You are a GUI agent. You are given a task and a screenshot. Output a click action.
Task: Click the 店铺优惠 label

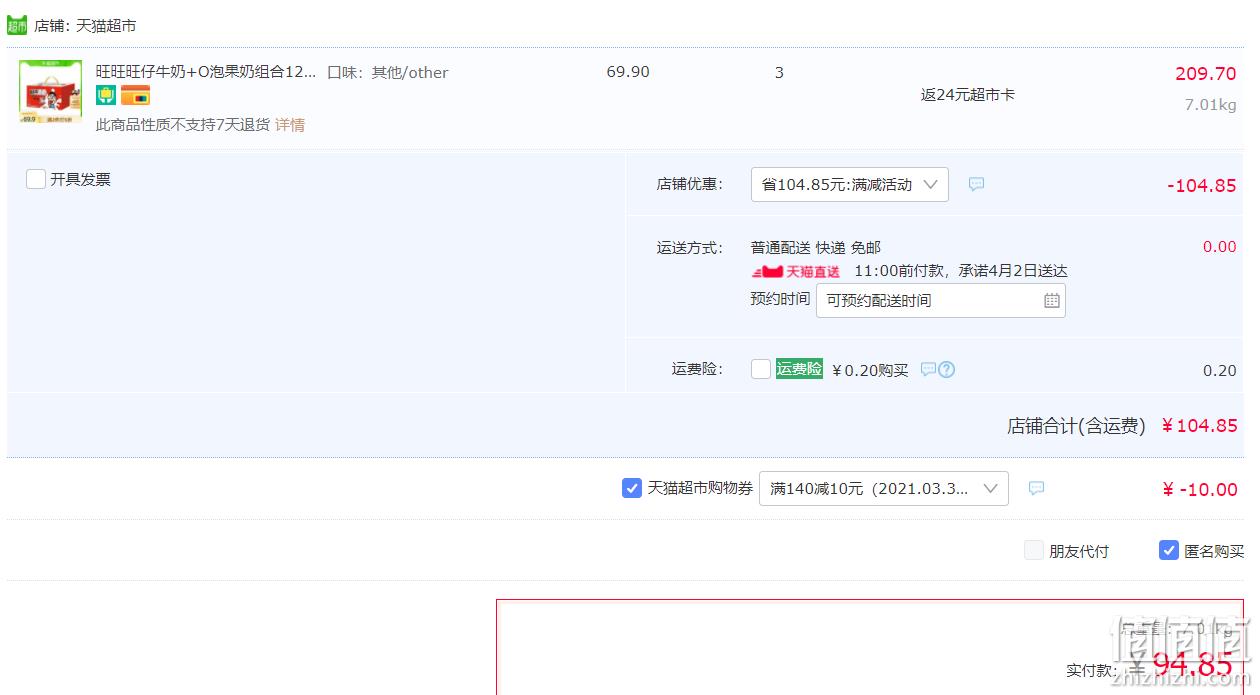coord(689,184)
